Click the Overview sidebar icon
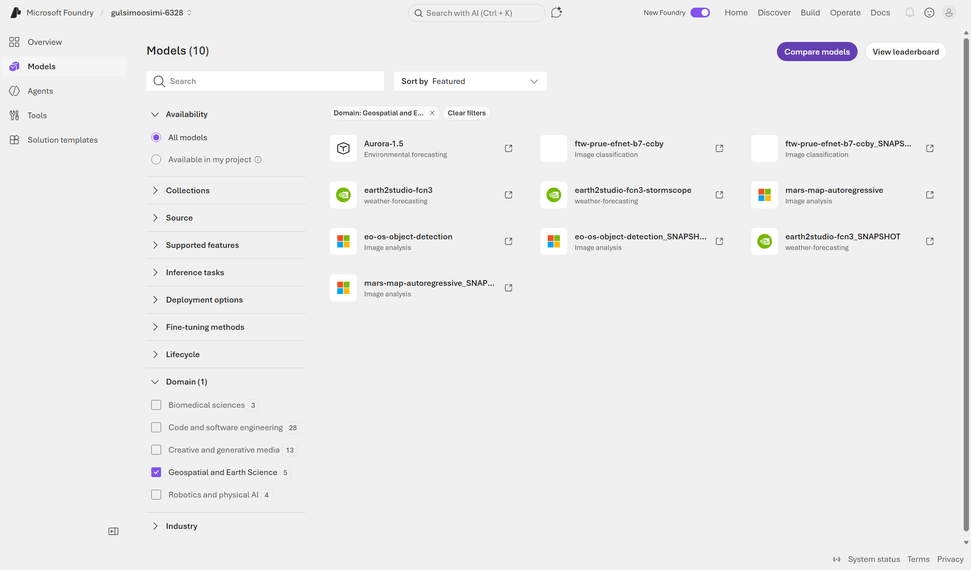 coord(14,42)
